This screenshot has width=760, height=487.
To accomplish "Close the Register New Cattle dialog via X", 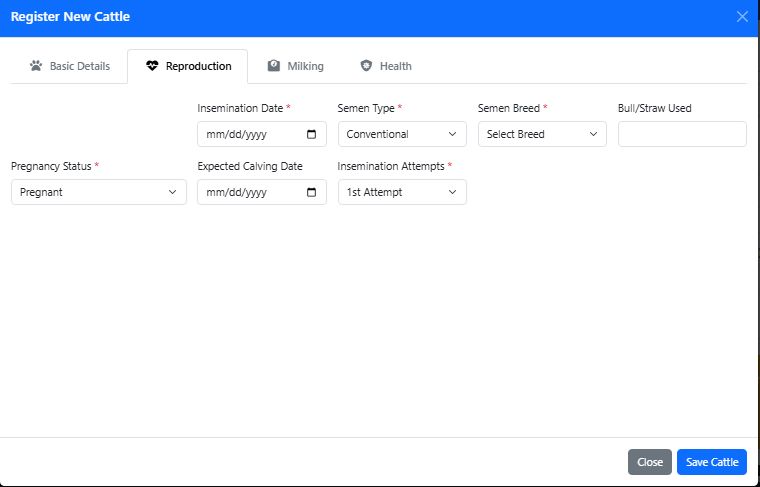I will click(741, 17).
